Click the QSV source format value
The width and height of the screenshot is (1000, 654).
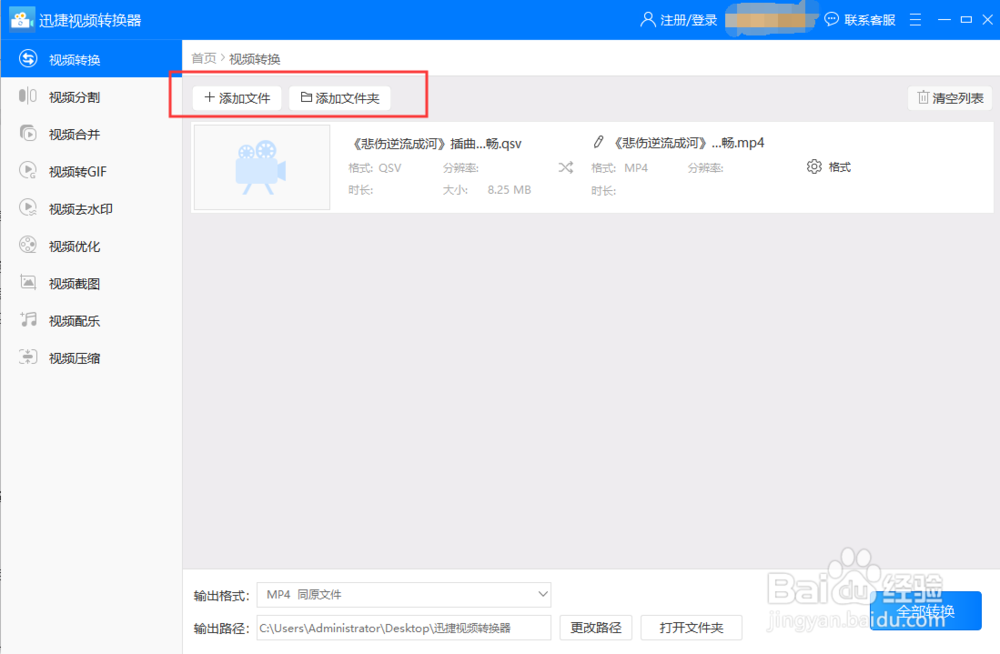pos(390,168)
